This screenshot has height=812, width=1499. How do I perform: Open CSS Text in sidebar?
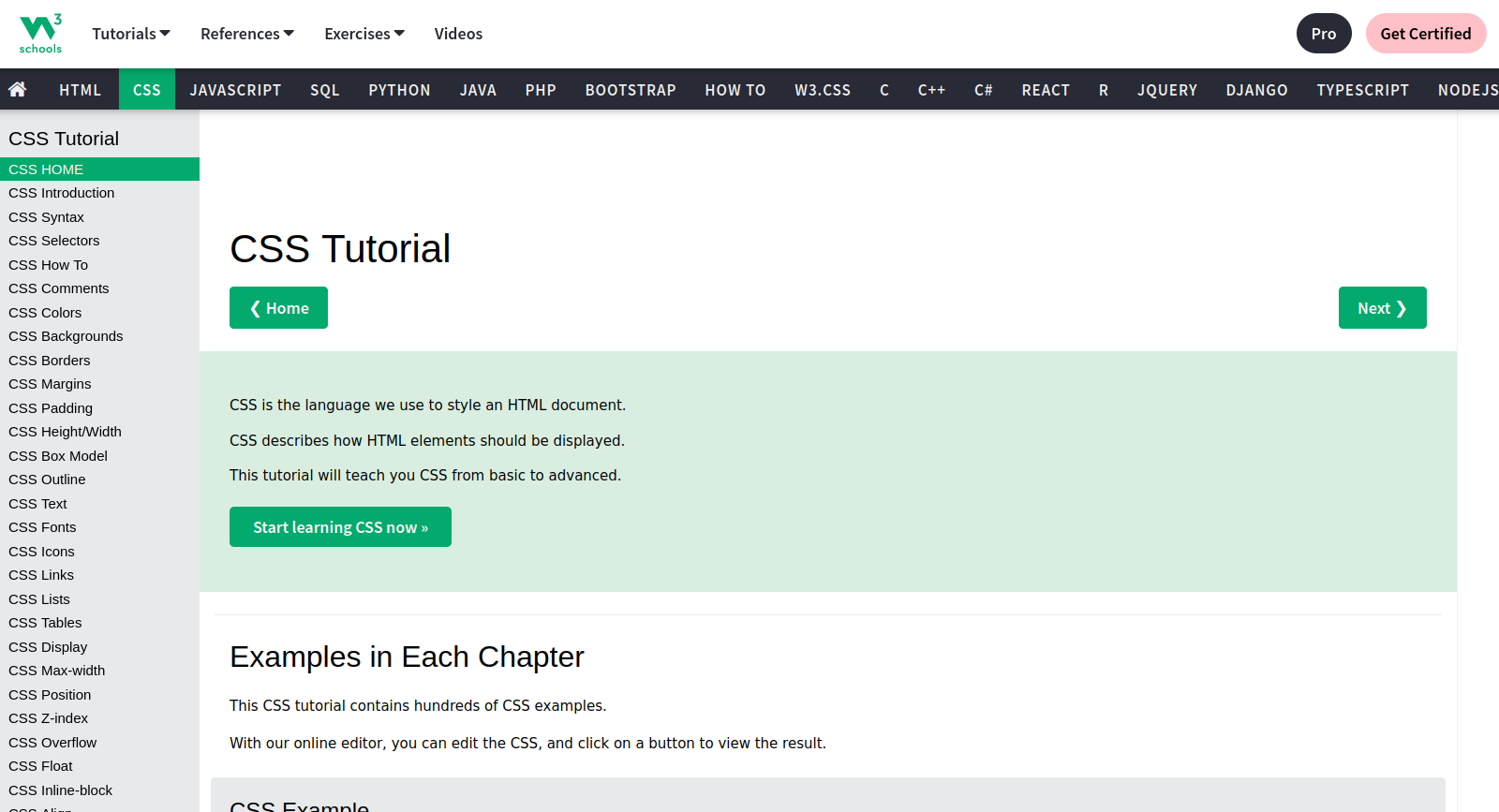99,504
